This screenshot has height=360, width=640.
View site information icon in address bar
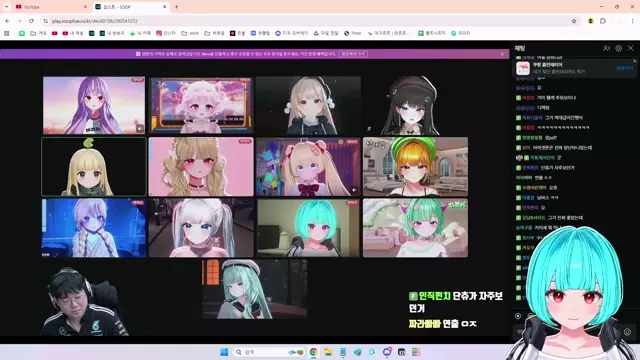pos(45,21)
